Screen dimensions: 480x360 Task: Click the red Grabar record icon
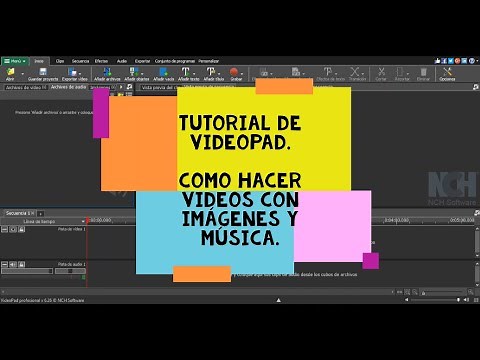[x=234, y=72]
